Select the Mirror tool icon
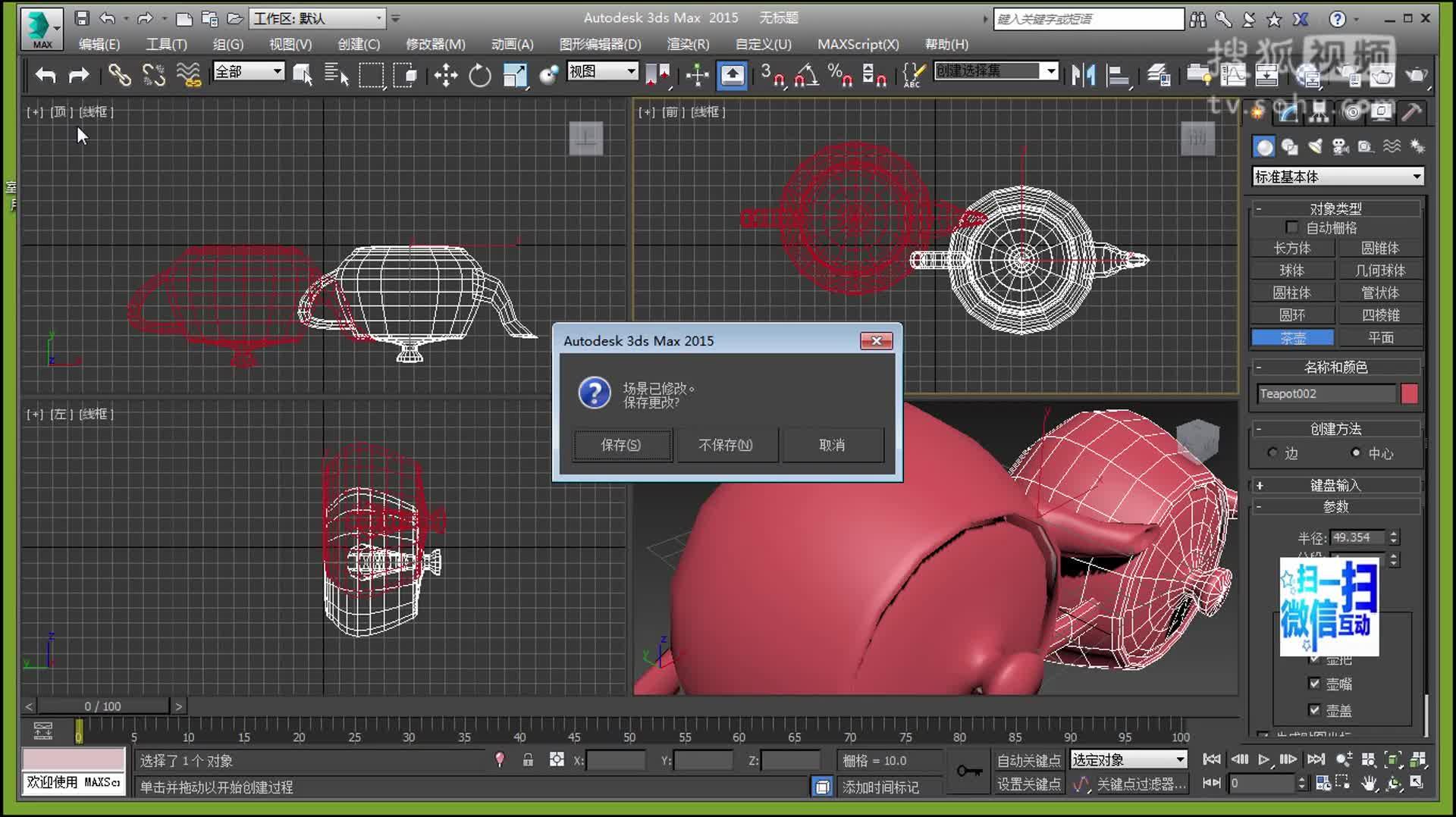Screen dimensions: 1456x817 1084,76
